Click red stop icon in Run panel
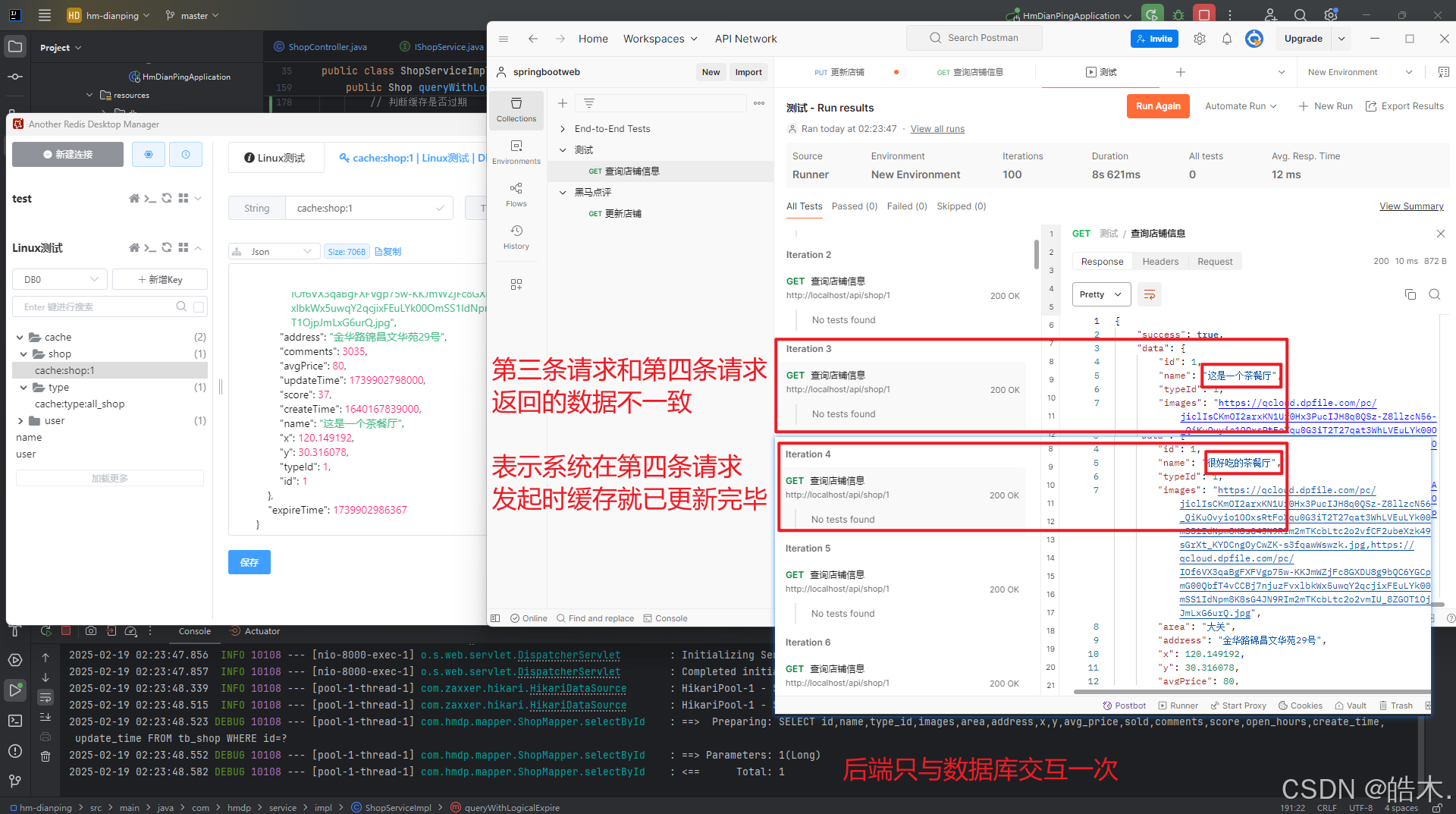This screenshot has width=1456, height=814. pos(66,631)
